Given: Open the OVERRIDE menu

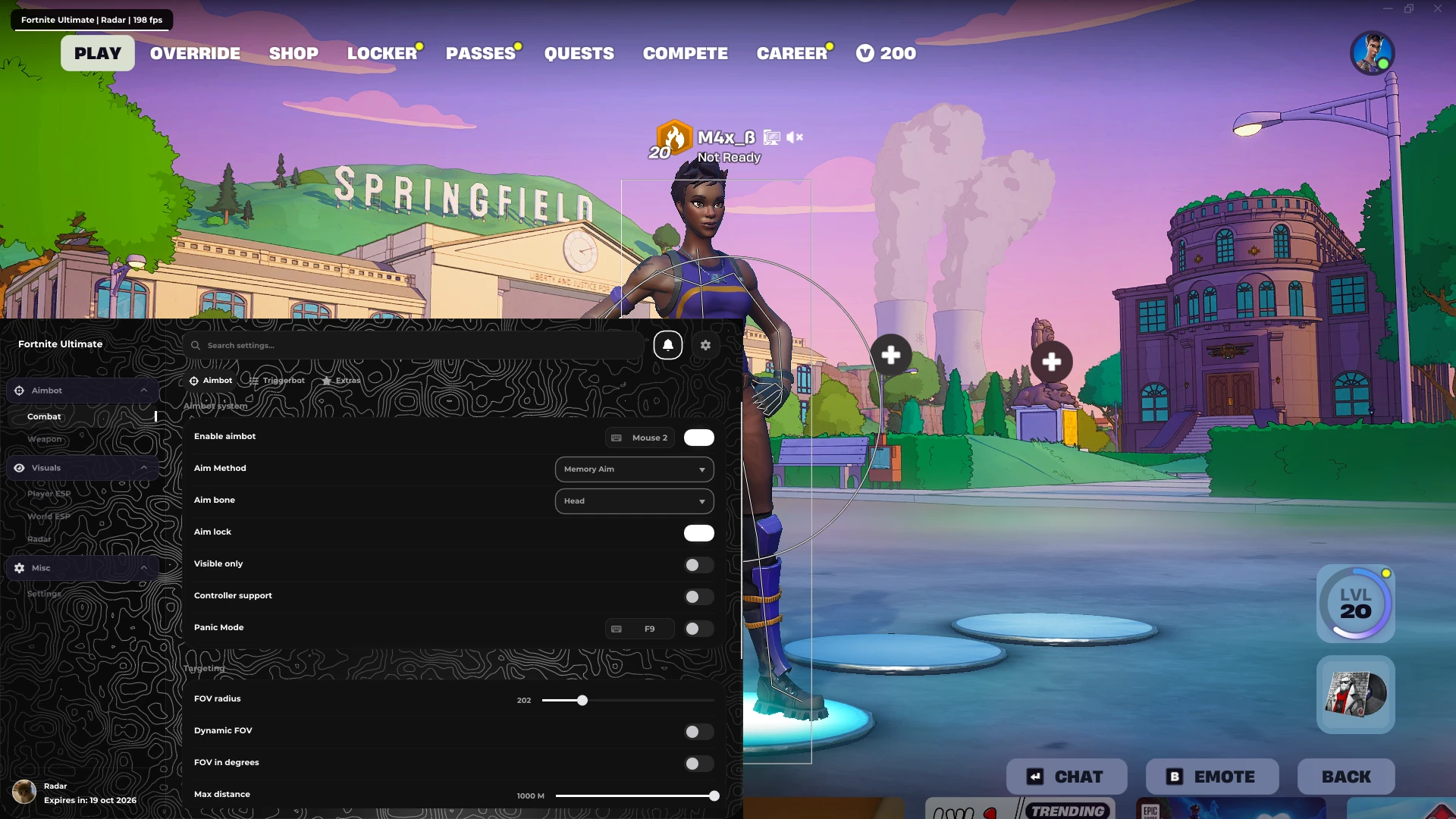Looking at the screenshot, I should pos(195,53).
